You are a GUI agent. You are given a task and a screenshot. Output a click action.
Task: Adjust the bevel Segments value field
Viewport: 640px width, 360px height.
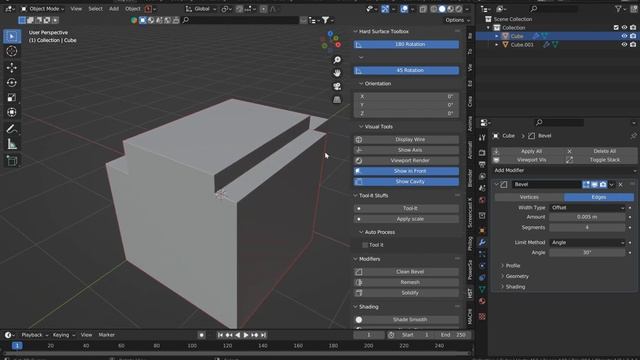587,227
